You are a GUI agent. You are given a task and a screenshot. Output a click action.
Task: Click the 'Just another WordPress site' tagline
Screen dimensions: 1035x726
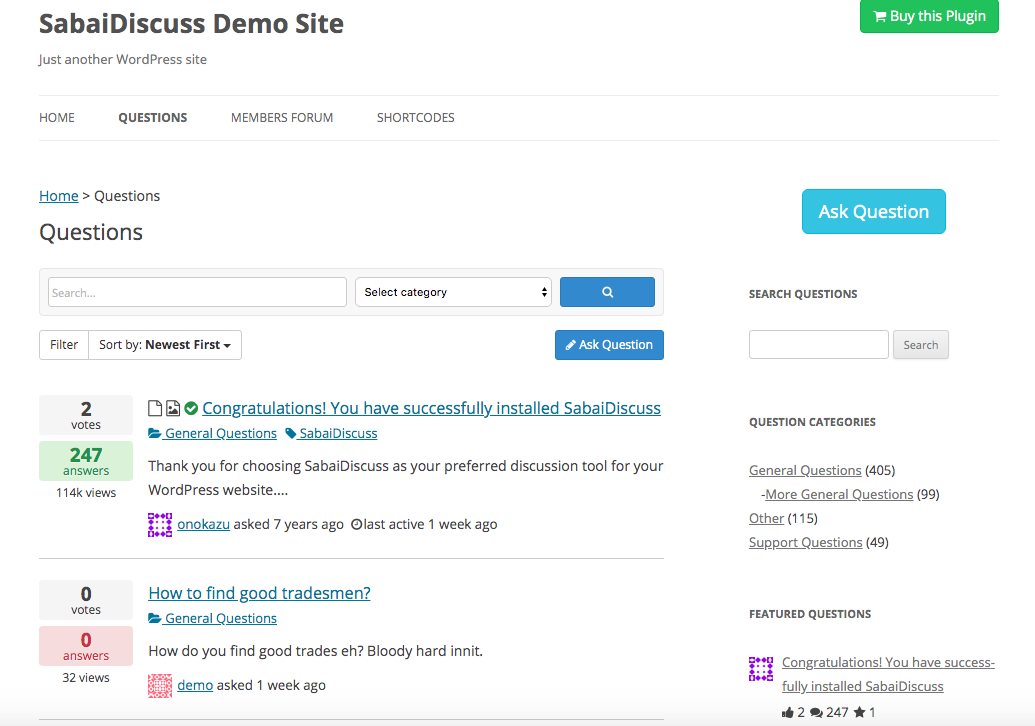(x=123, y=59)
